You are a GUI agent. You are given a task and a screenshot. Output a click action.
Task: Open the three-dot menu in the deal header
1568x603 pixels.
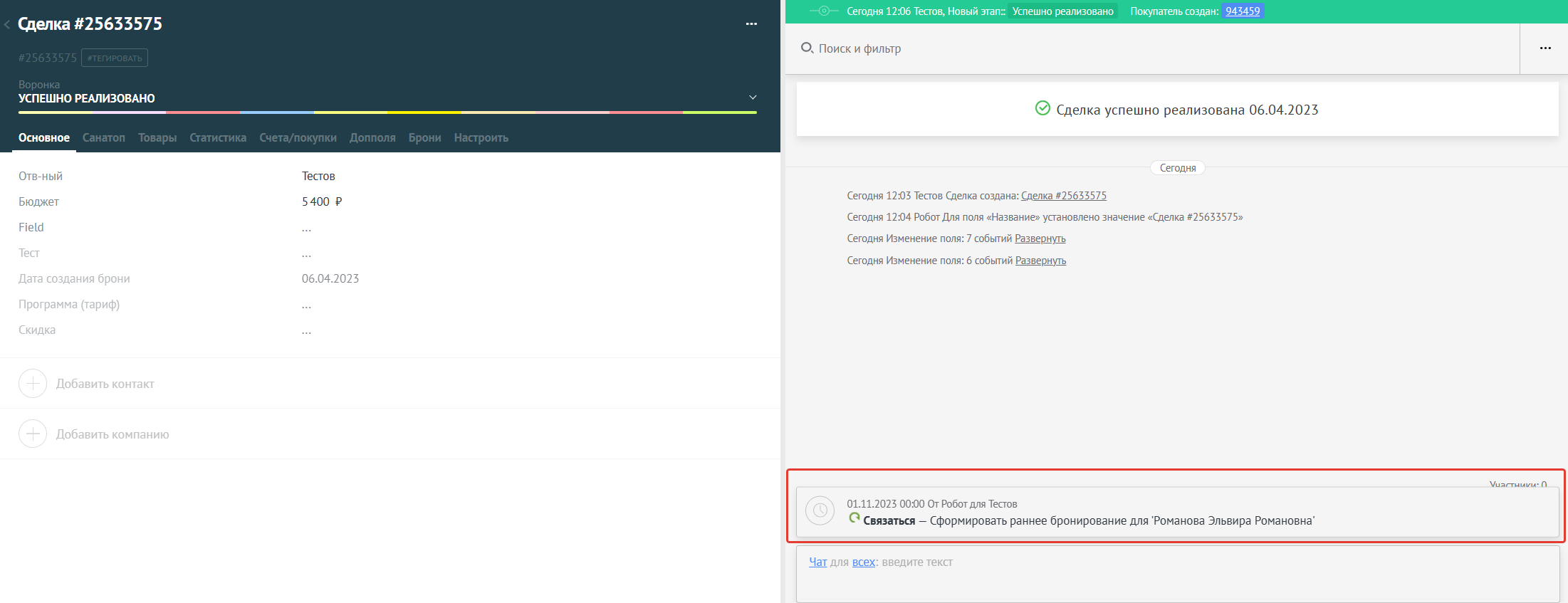(x=751, y=24)
